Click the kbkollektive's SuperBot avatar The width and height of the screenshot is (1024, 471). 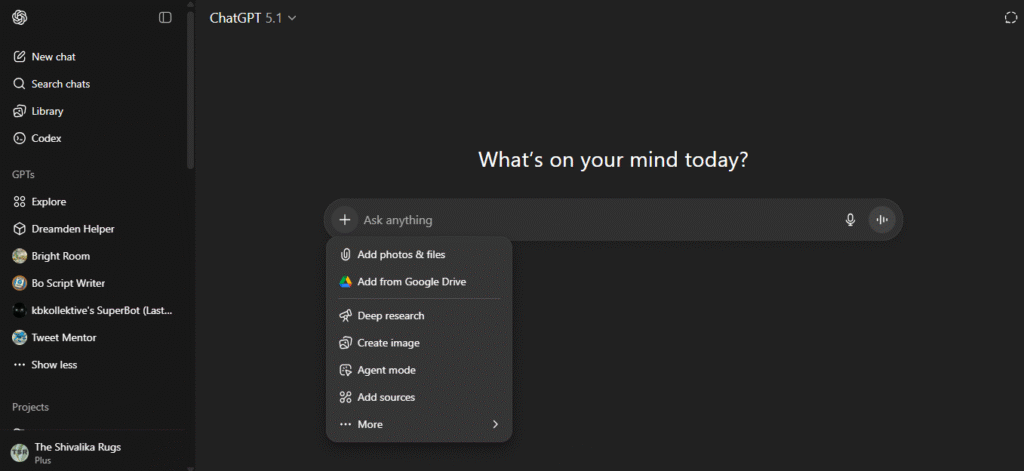20,310
